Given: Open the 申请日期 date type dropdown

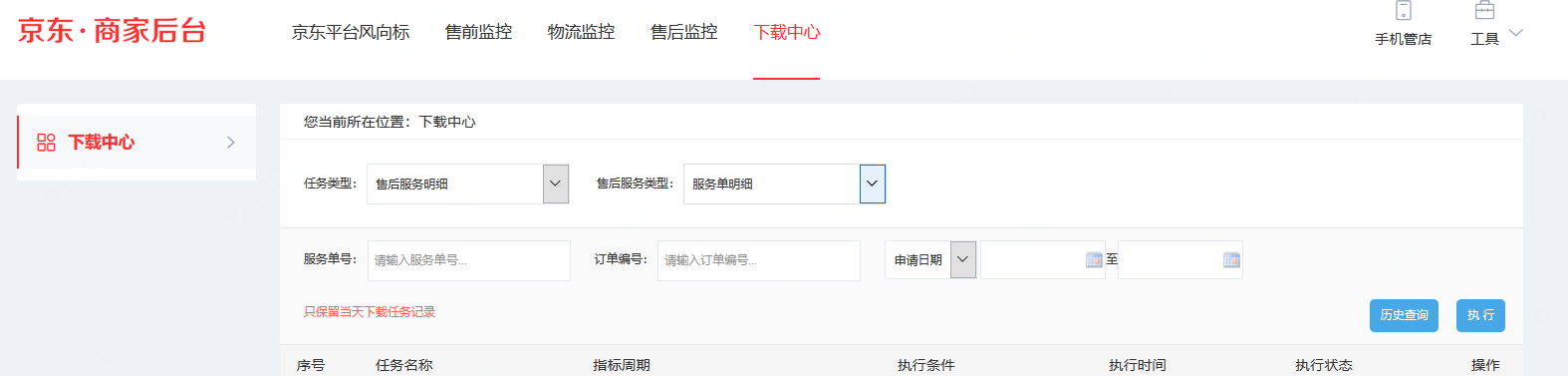Looking at the screenshot, I should [930, 260].
